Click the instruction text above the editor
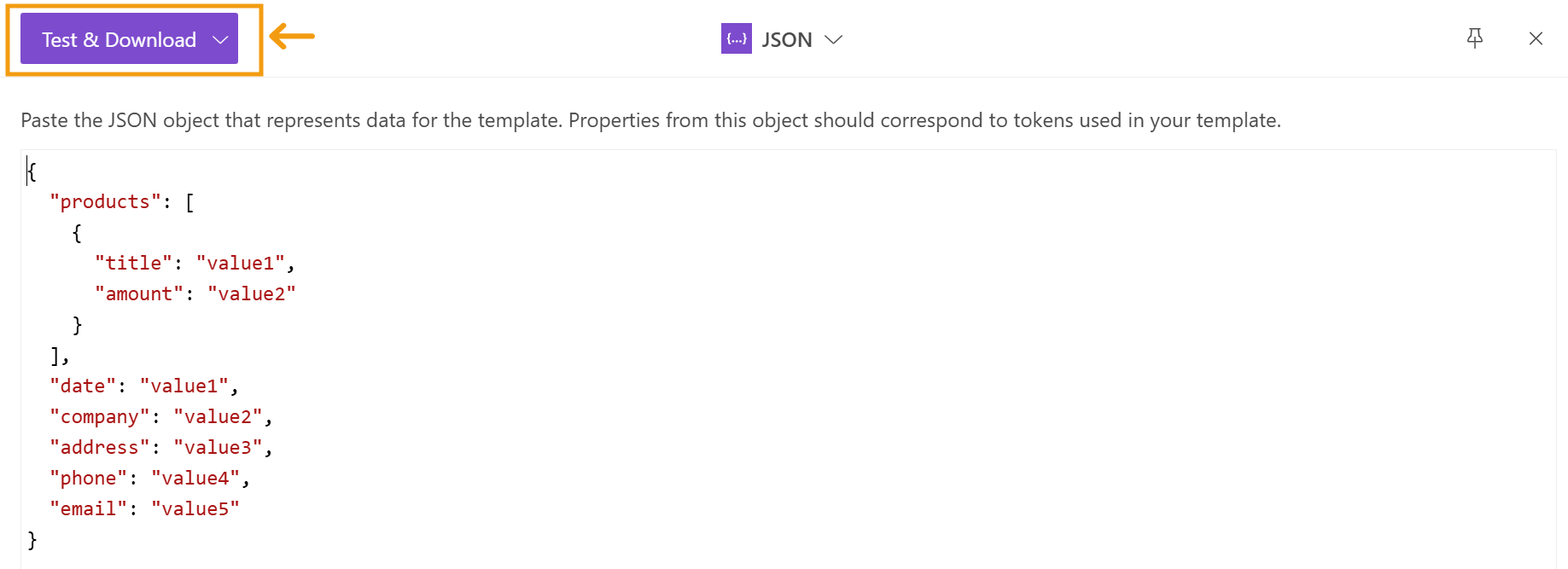Viewport: 1568px width, 569px height. [650, 120]
